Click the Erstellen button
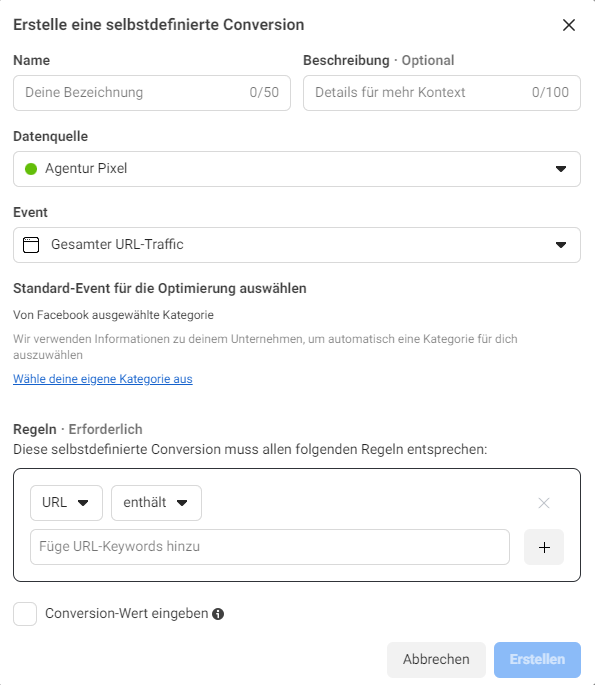Viewport: 595px width, 685px height. pos(537,659)
